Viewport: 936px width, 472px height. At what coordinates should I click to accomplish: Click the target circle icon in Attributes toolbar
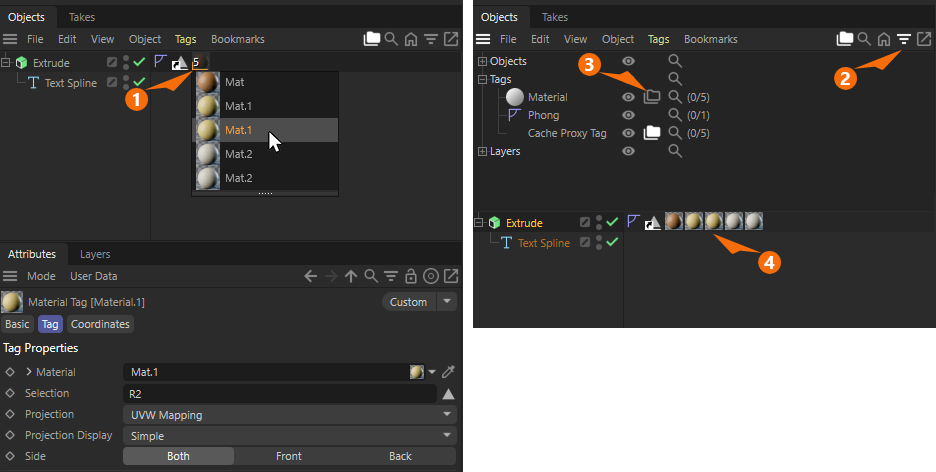(431, 276)
